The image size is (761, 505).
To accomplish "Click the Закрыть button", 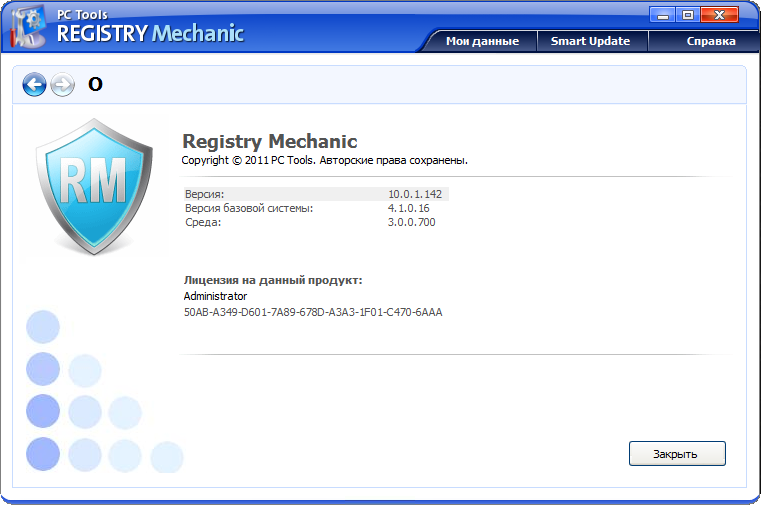I will click(677, 454).
